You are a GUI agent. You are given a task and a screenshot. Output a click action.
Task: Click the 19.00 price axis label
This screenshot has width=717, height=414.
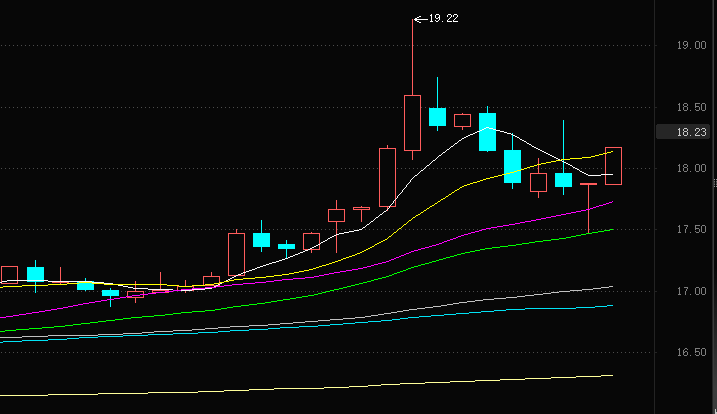[691, 45]
